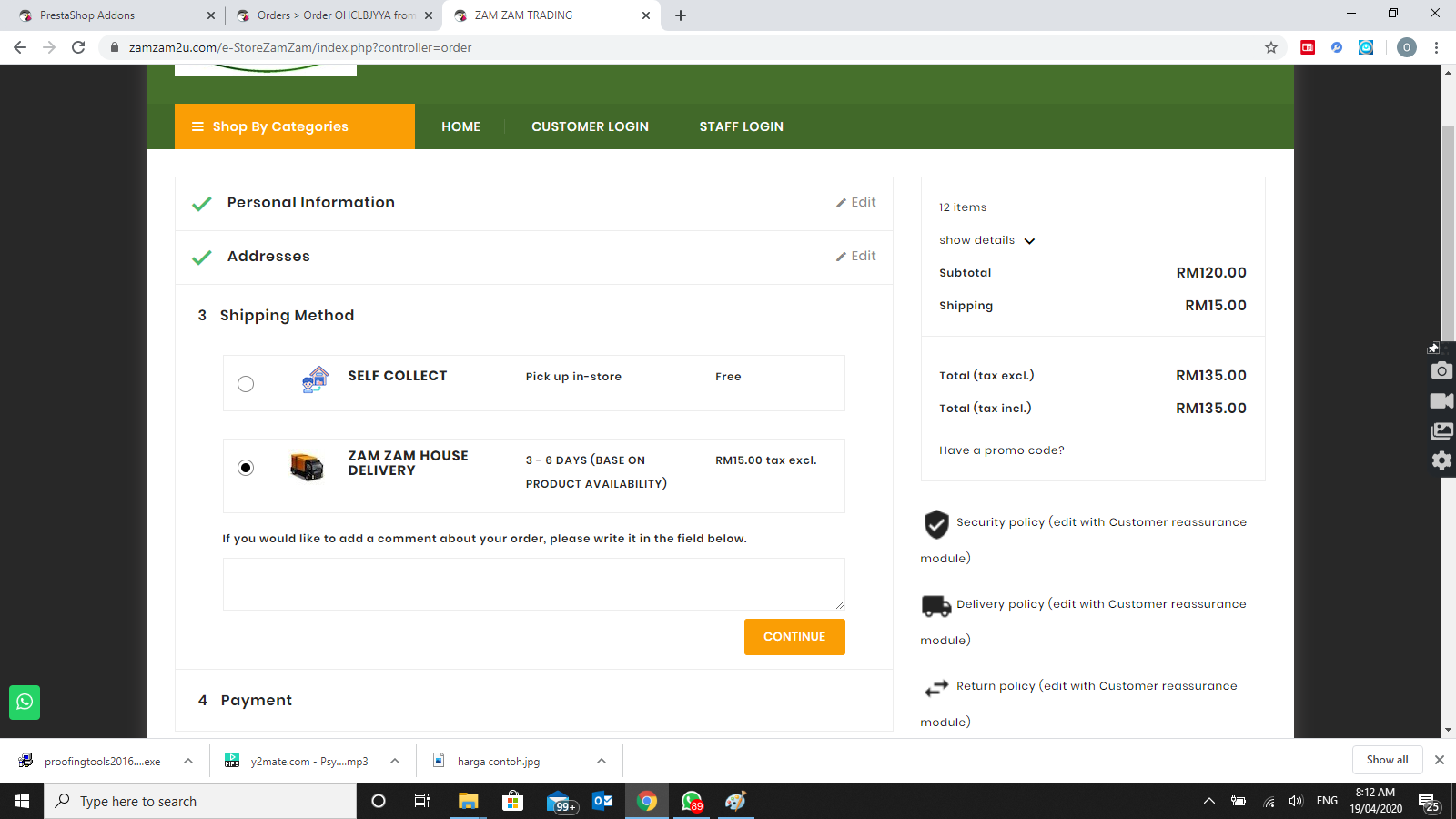Open options for harga contoh.jpg download
This screenshot has width=1456, height=819.
pos(602,762)
